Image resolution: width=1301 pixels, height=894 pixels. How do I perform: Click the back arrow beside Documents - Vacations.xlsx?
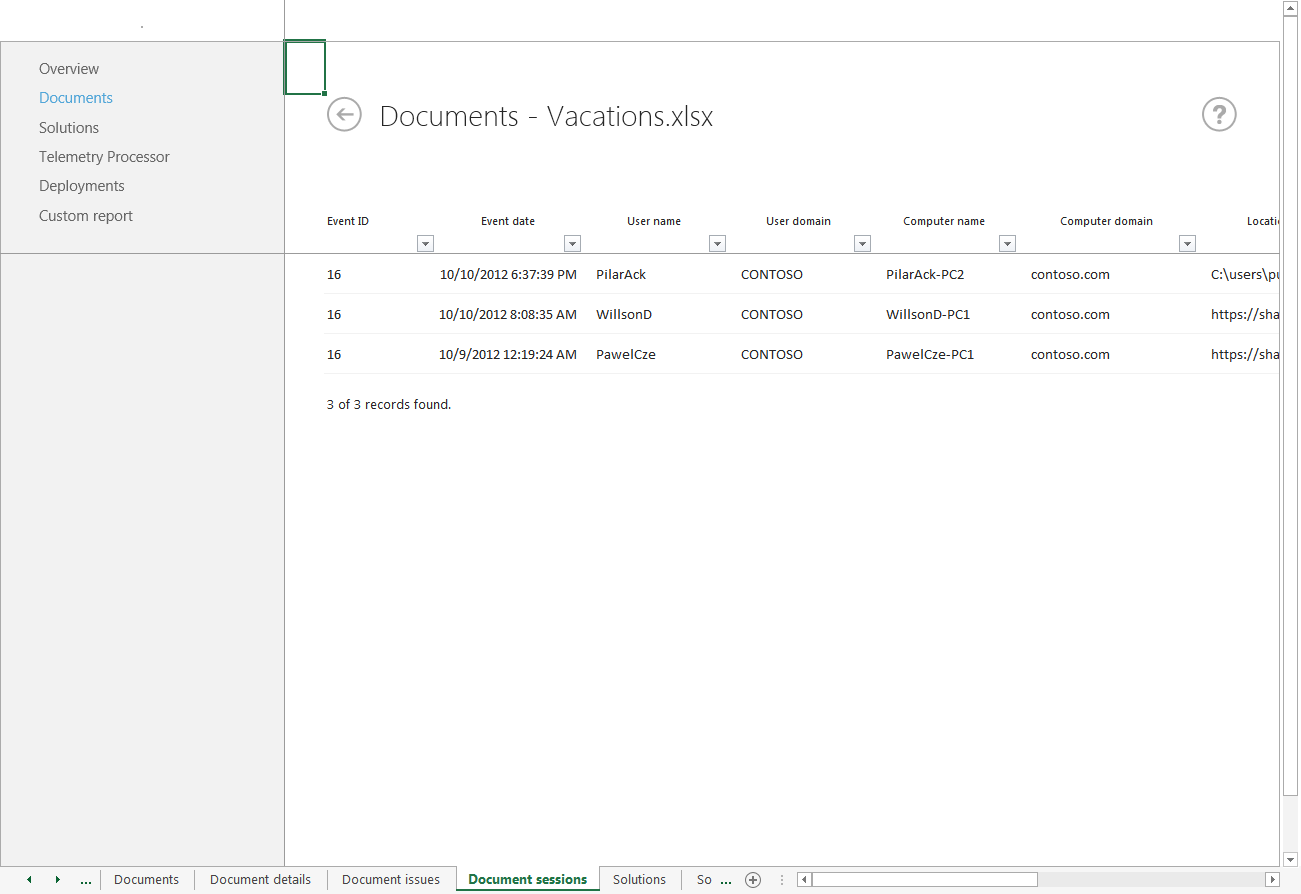point(344,115)
